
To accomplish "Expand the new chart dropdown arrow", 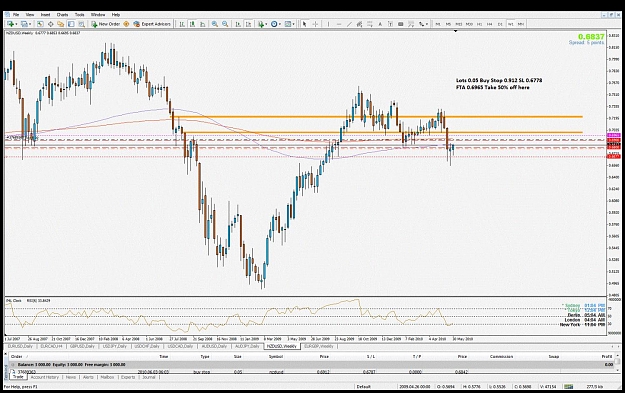I will (16, 24).
